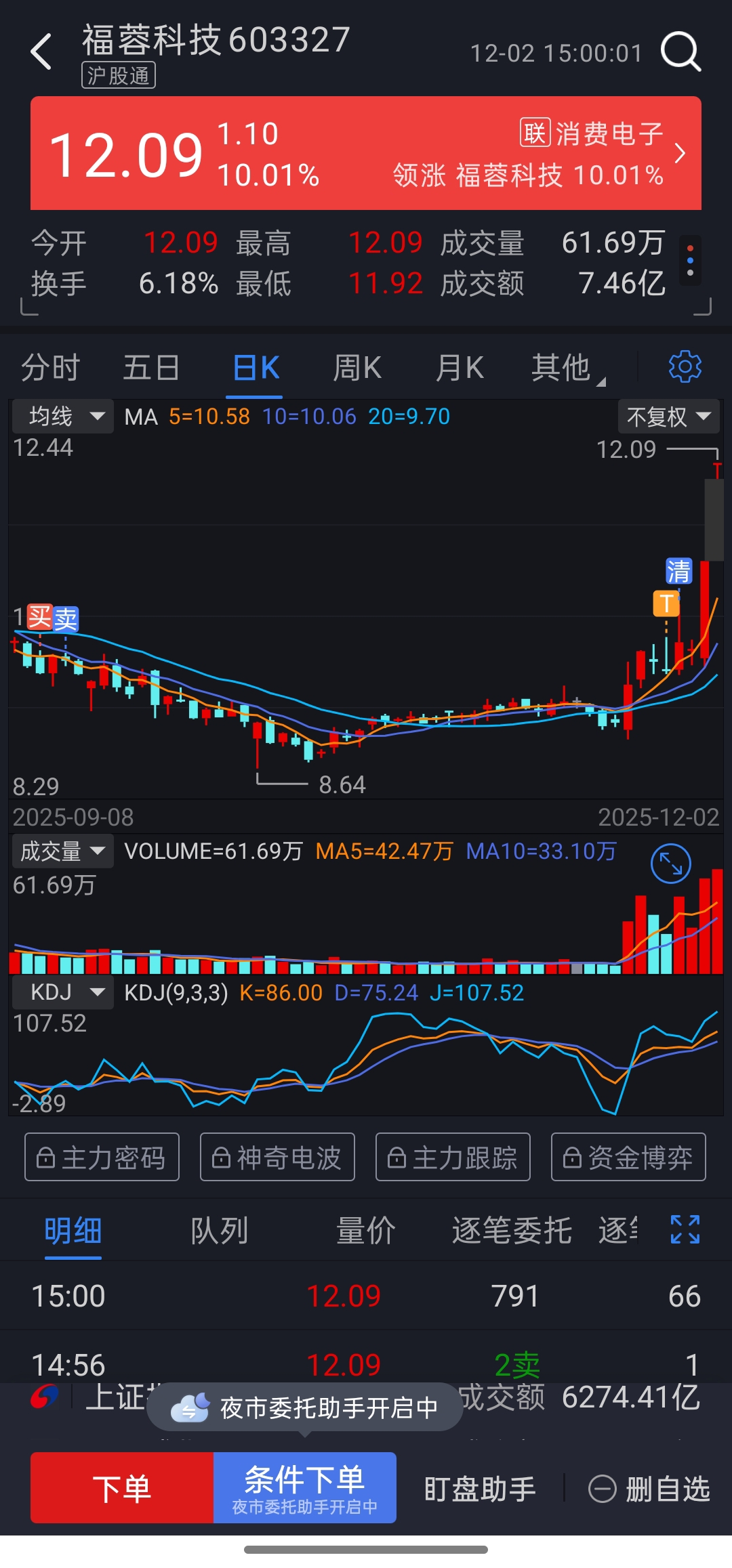Image resolution: width=732 pixels, height=1568 pixels.
Task: Tap the K=86.00 KDJ value
Action: click(281, 993)
